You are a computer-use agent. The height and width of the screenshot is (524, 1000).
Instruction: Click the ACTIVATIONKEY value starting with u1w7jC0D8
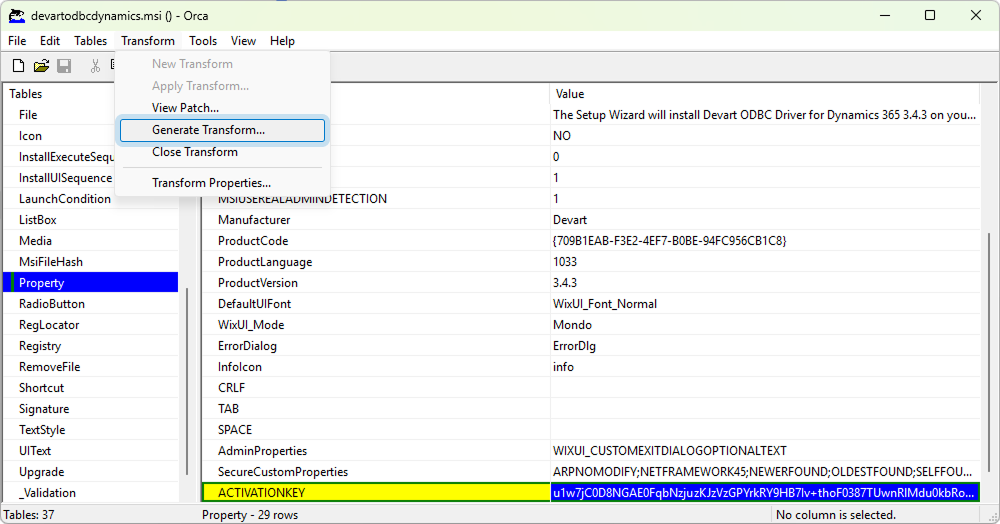(765, 493)
